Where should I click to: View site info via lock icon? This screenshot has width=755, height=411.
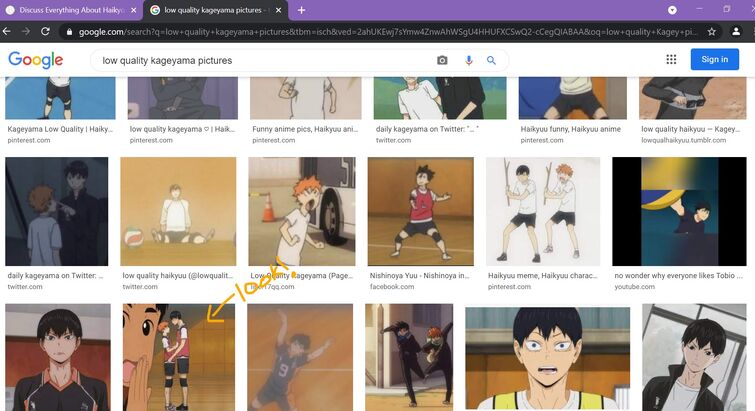69,32
